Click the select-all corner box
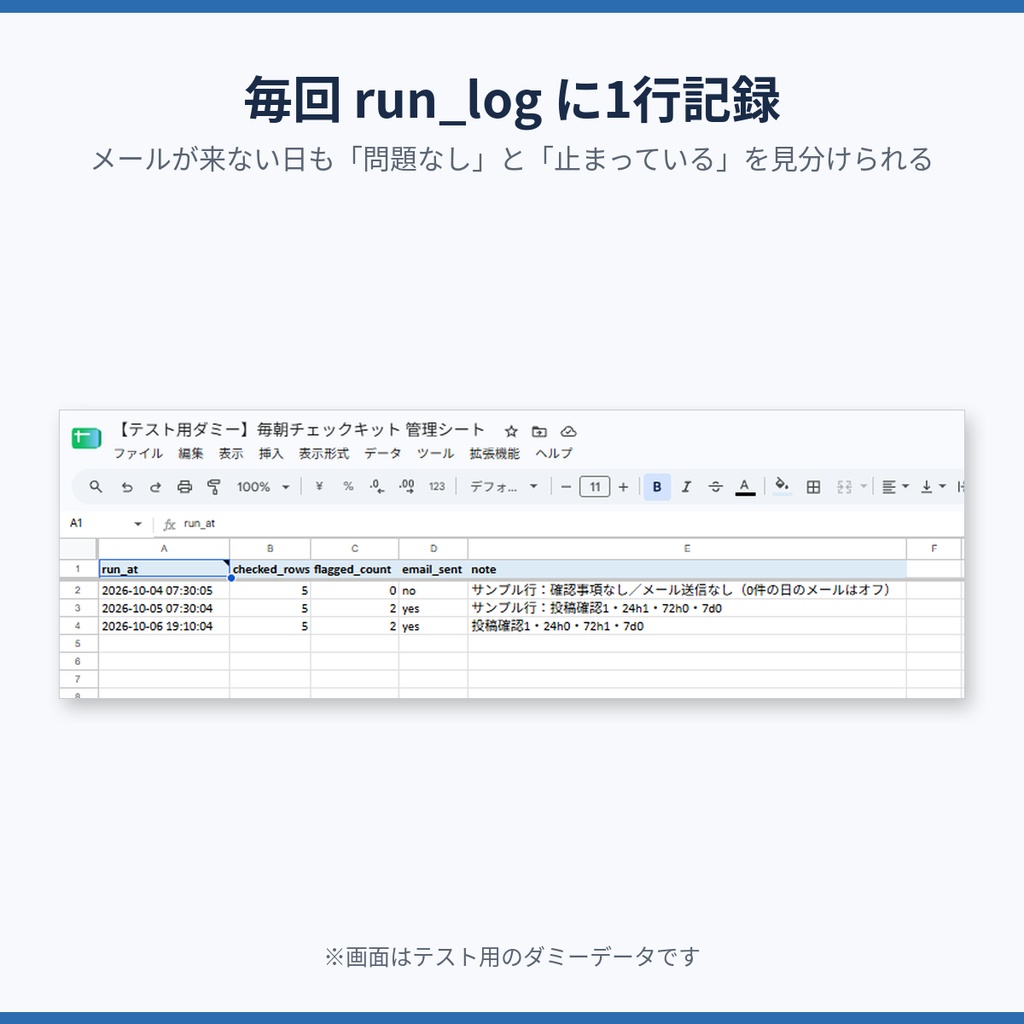Screen dimensions: 1024x1024 pos(78,549)
